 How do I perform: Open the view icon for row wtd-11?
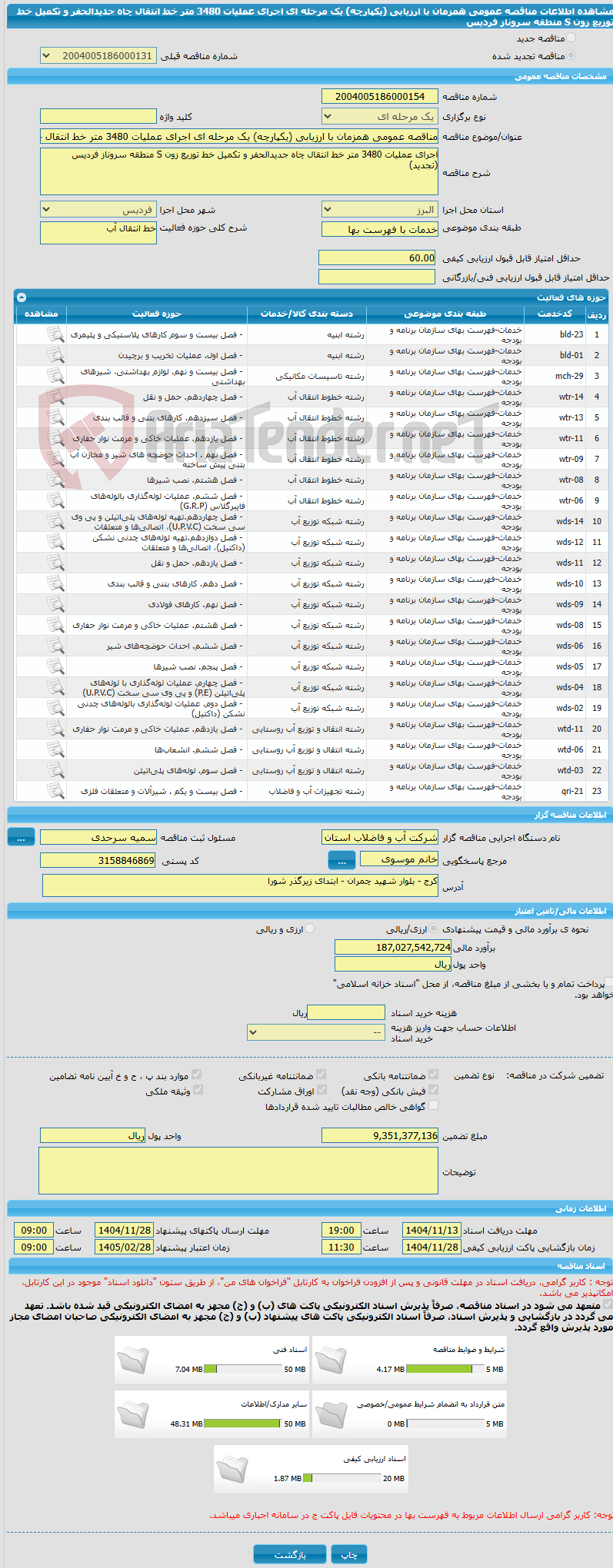coord(55,729)
